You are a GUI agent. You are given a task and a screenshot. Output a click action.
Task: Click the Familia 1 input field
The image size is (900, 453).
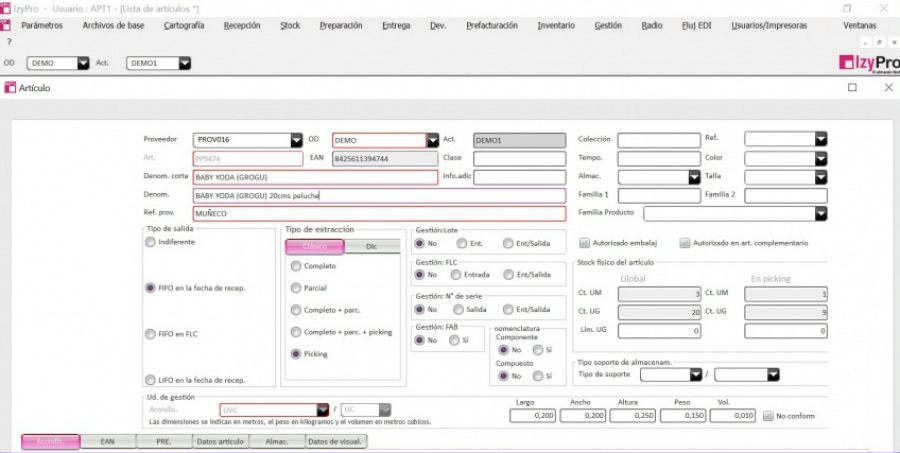659,196
